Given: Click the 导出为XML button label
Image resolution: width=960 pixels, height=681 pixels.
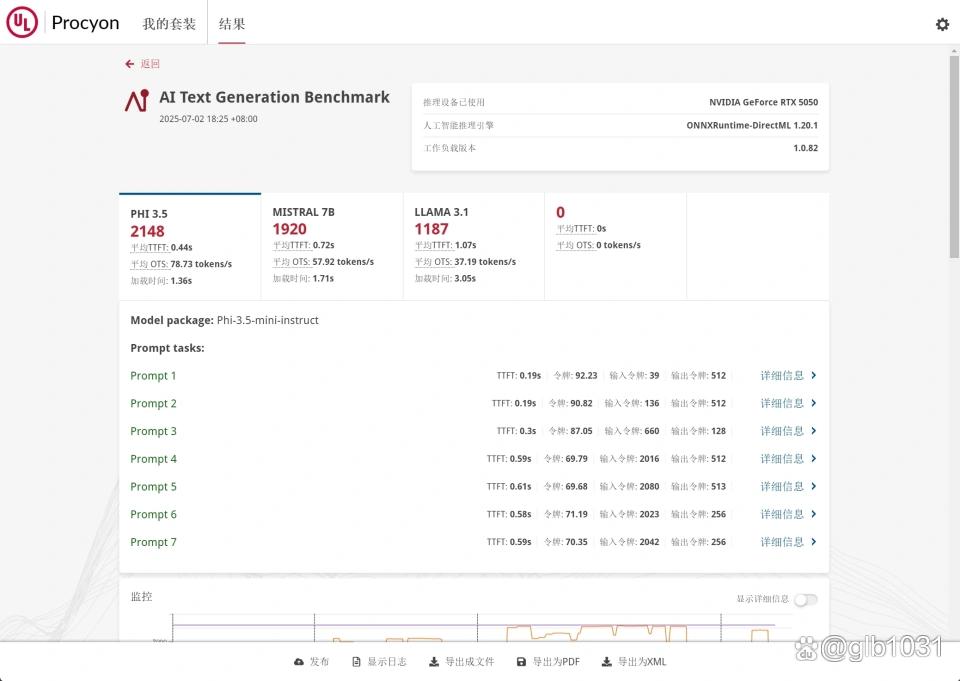Looking at the screenshot, I should [642, 662].
